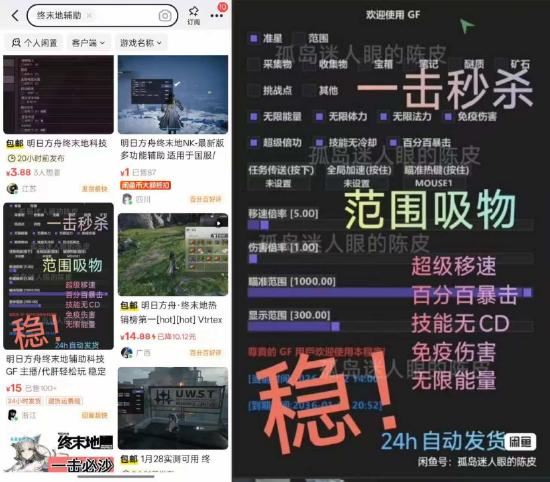Adjust the 显示范围 [300.00] slider
Viewport: 550px width, 482px height.
(x=390, y=327)
